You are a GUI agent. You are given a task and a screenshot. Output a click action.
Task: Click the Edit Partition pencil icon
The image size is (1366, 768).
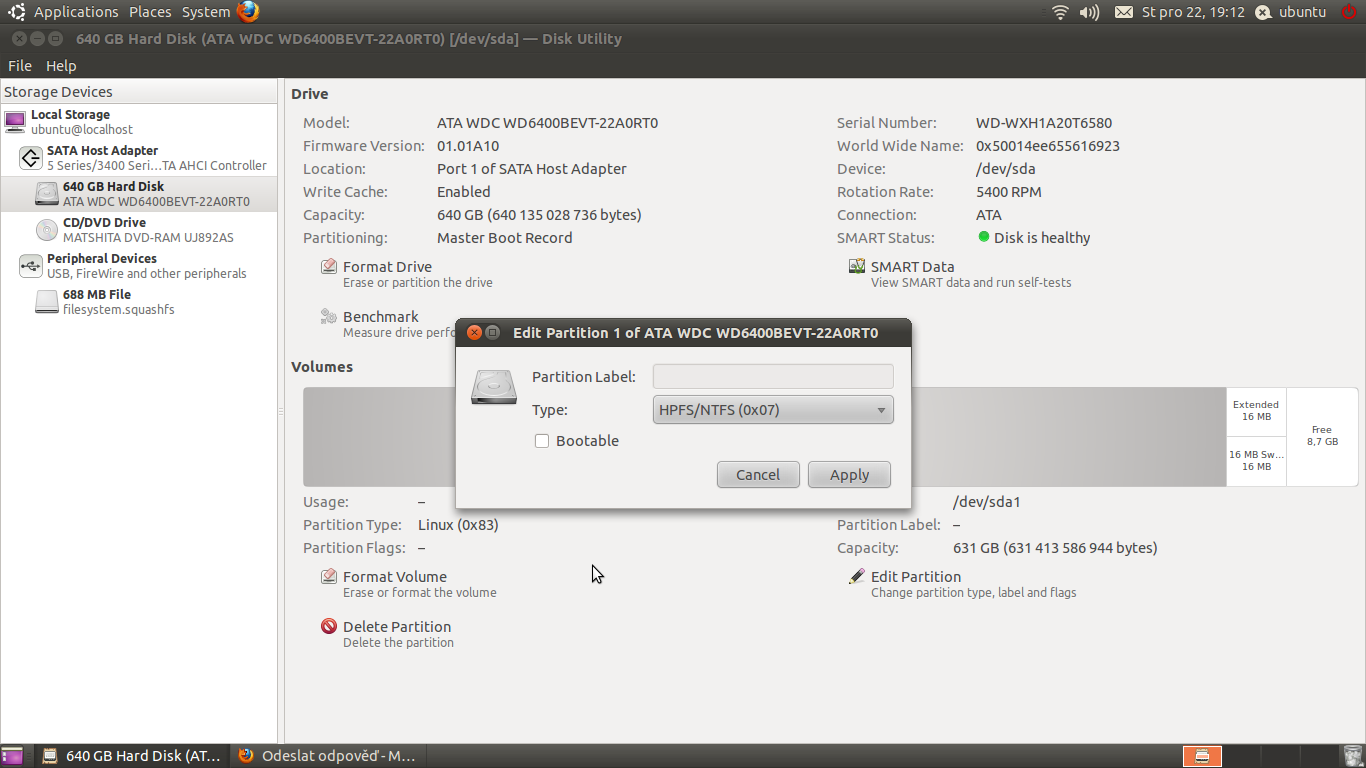coord(856,577)
